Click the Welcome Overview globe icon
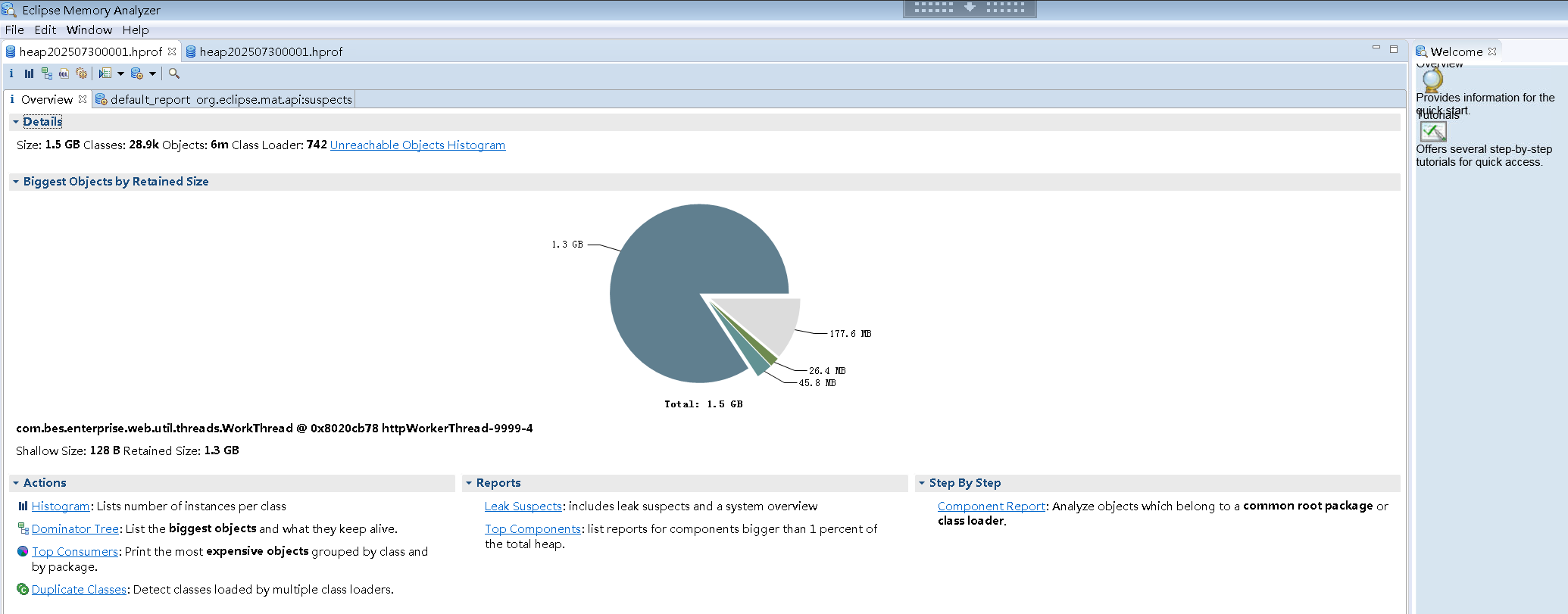The height and width of the screenshot is (614, 1568). pos(1432,79)
